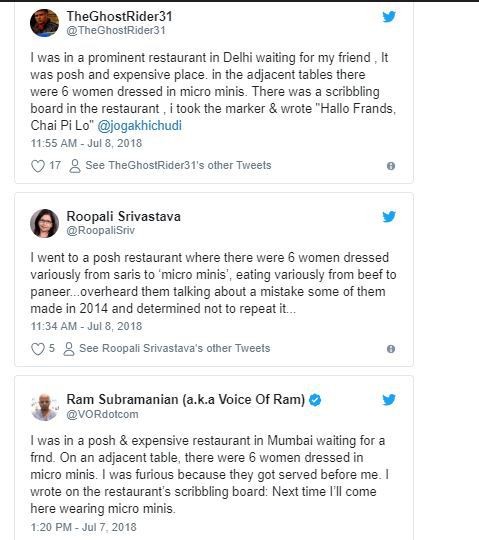Click Twitter bird icon on Roopali Srivastava tweet

389,217
